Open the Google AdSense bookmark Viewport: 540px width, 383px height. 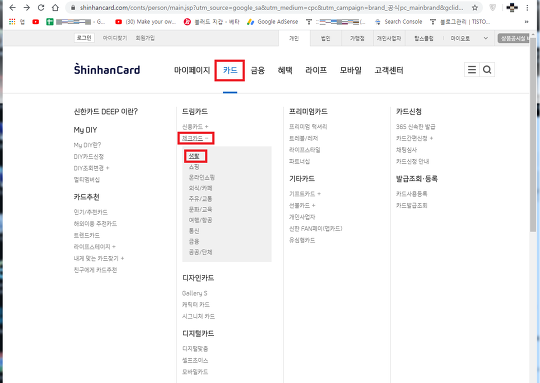tap(272, 22)
